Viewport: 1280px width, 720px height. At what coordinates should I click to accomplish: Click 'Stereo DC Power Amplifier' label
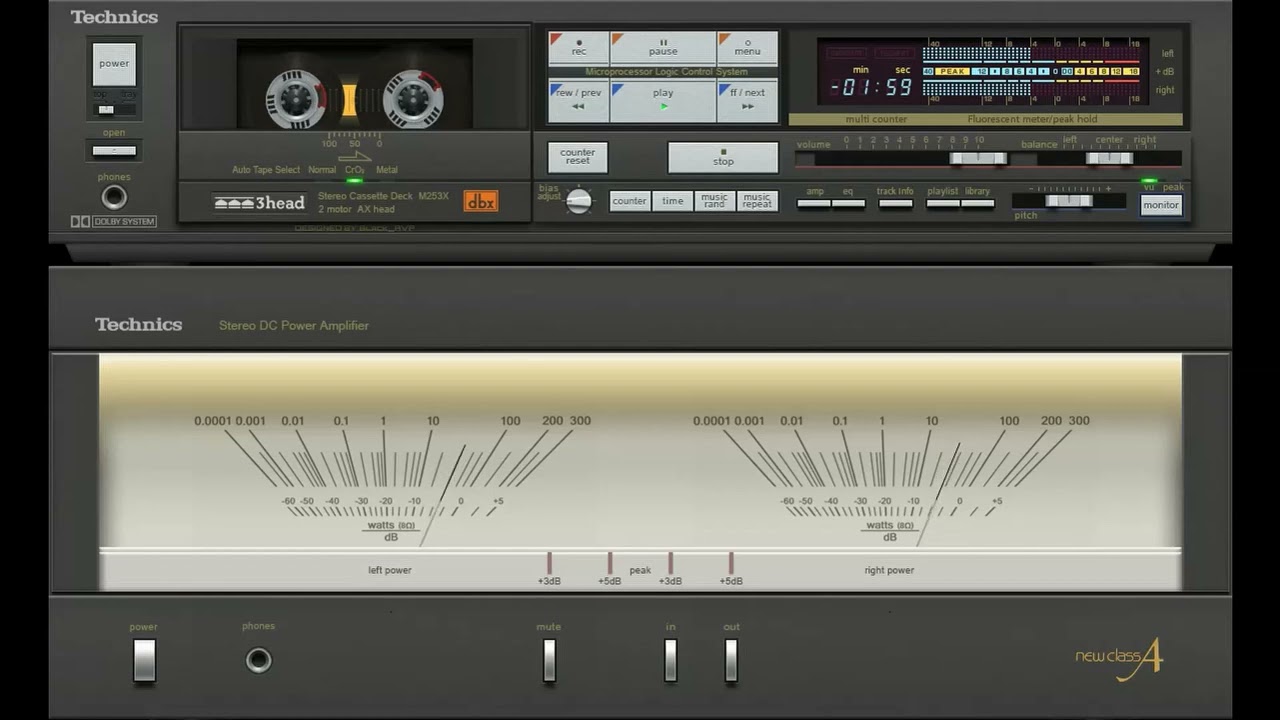(x=294, y=325)
